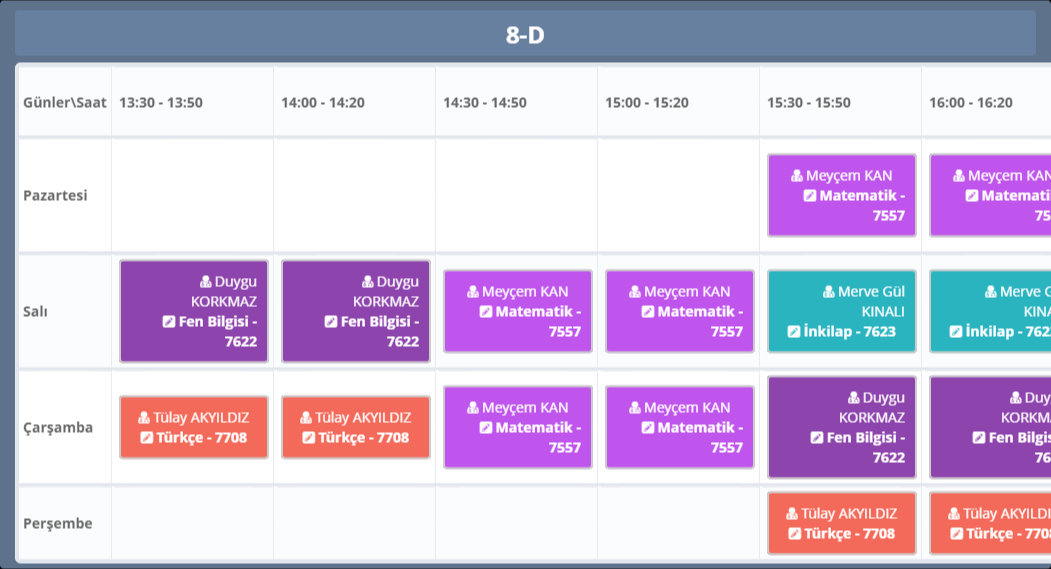Click edit icon beside İnkilap - 7623 at Salı 15:30
The height and width of the screenshot is (569, 1051).
794,331
